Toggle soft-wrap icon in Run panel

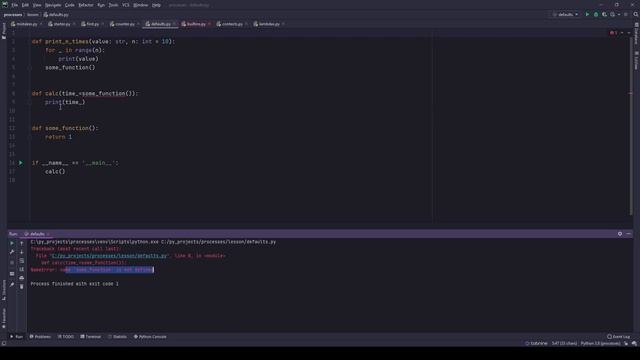click(22, 261)
